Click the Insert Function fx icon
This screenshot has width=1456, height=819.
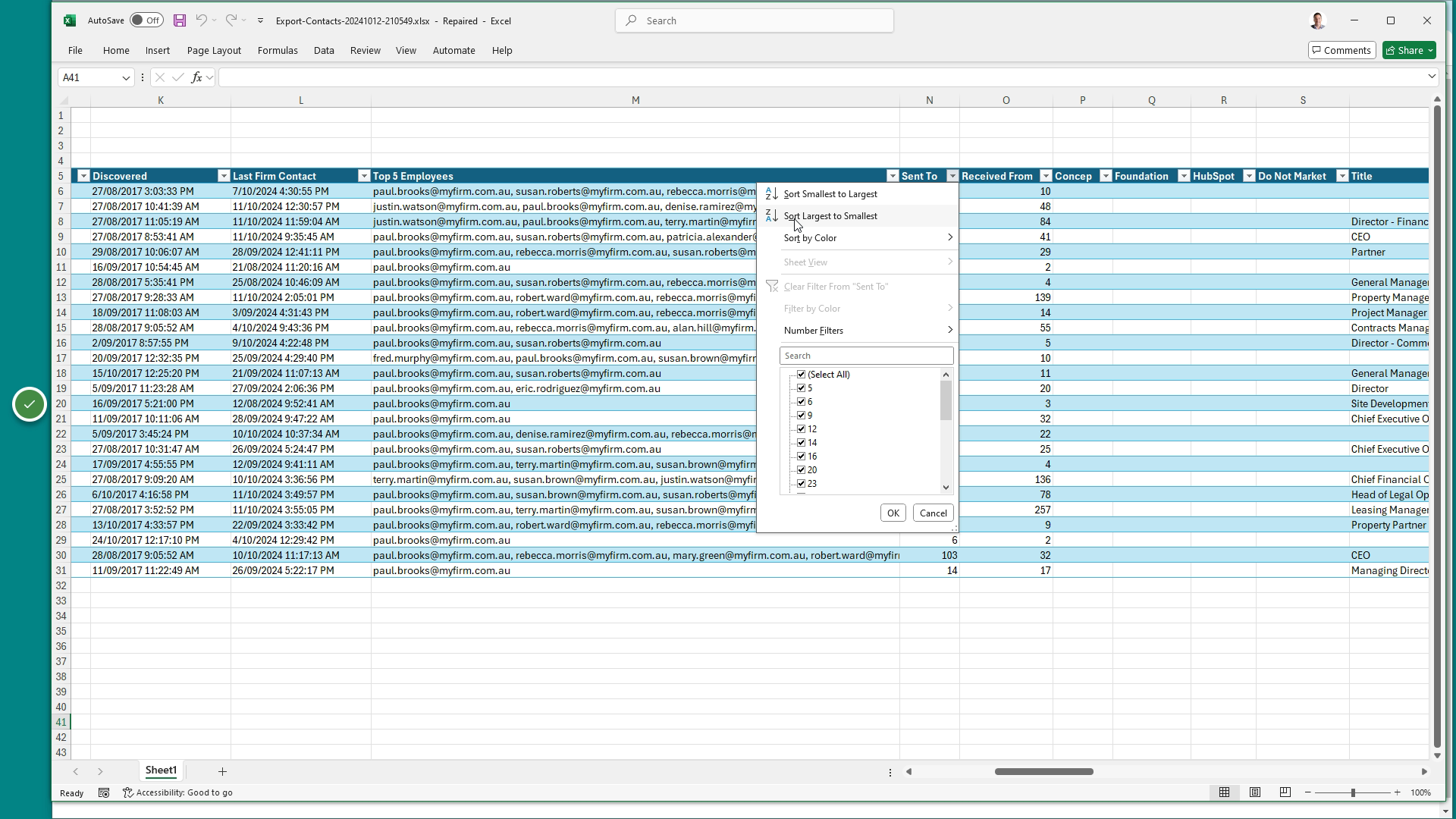tap(196, 77)
